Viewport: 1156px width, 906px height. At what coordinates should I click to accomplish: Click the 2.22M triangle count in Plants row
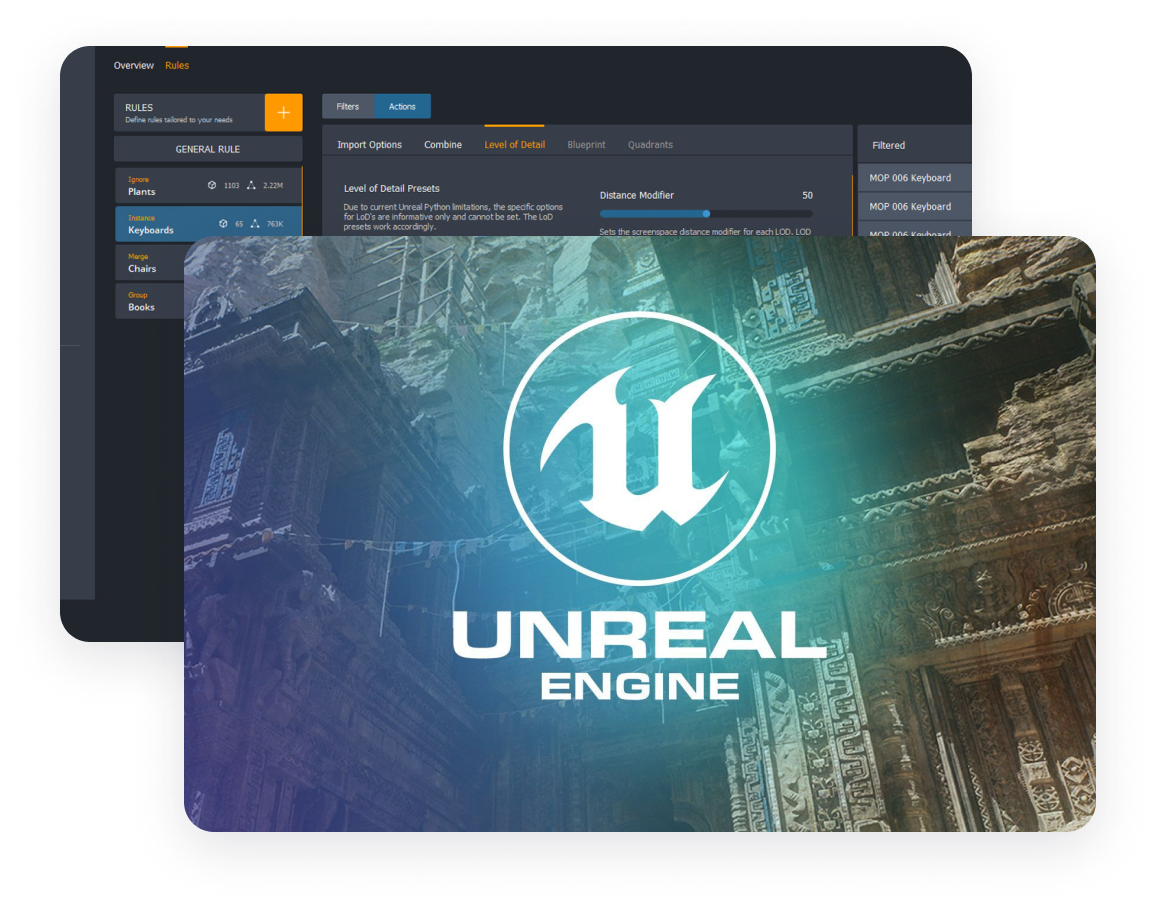click(273, 186)
